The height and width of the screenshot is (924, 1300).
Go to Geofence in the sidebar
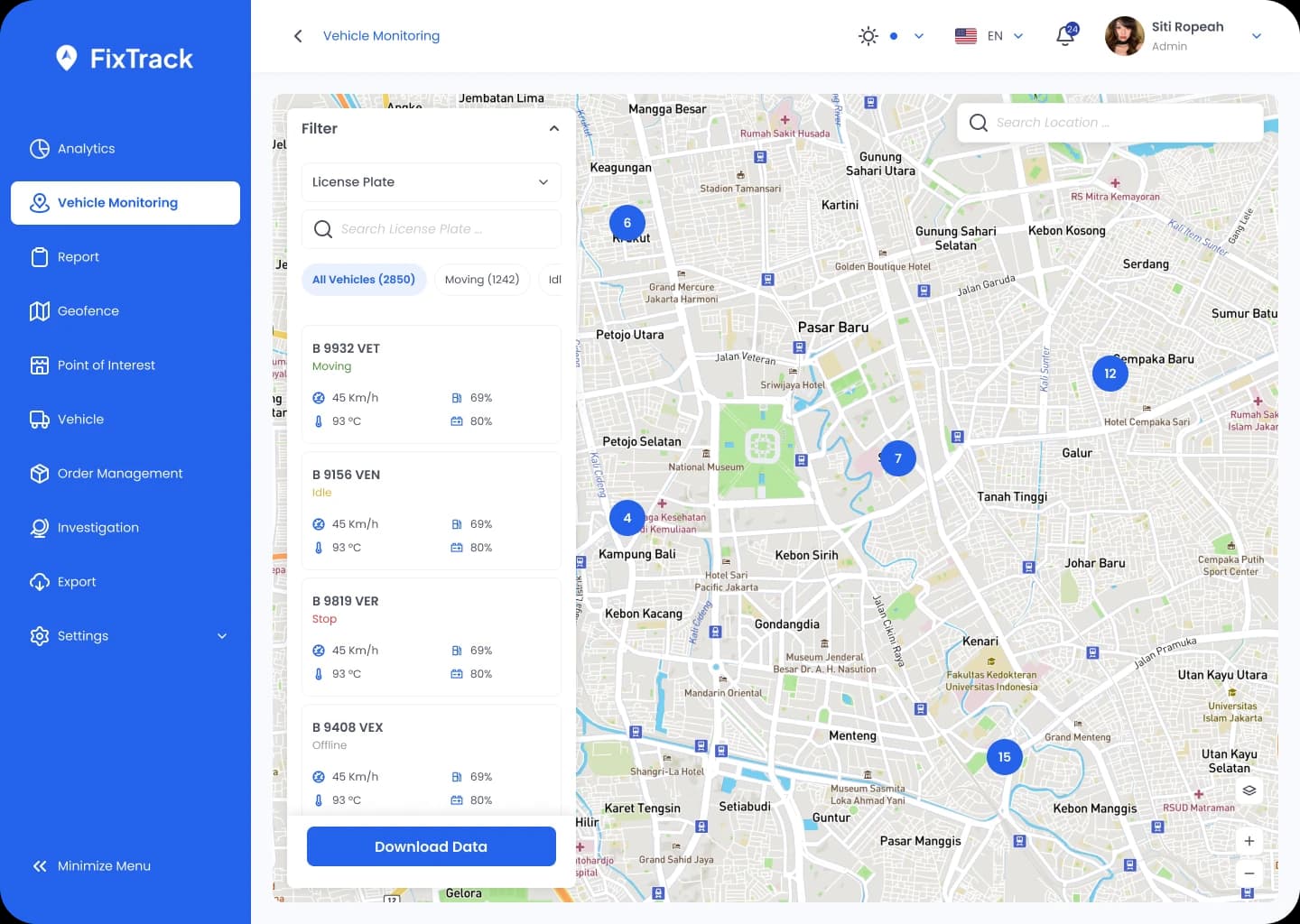click(x=125, y=311)
